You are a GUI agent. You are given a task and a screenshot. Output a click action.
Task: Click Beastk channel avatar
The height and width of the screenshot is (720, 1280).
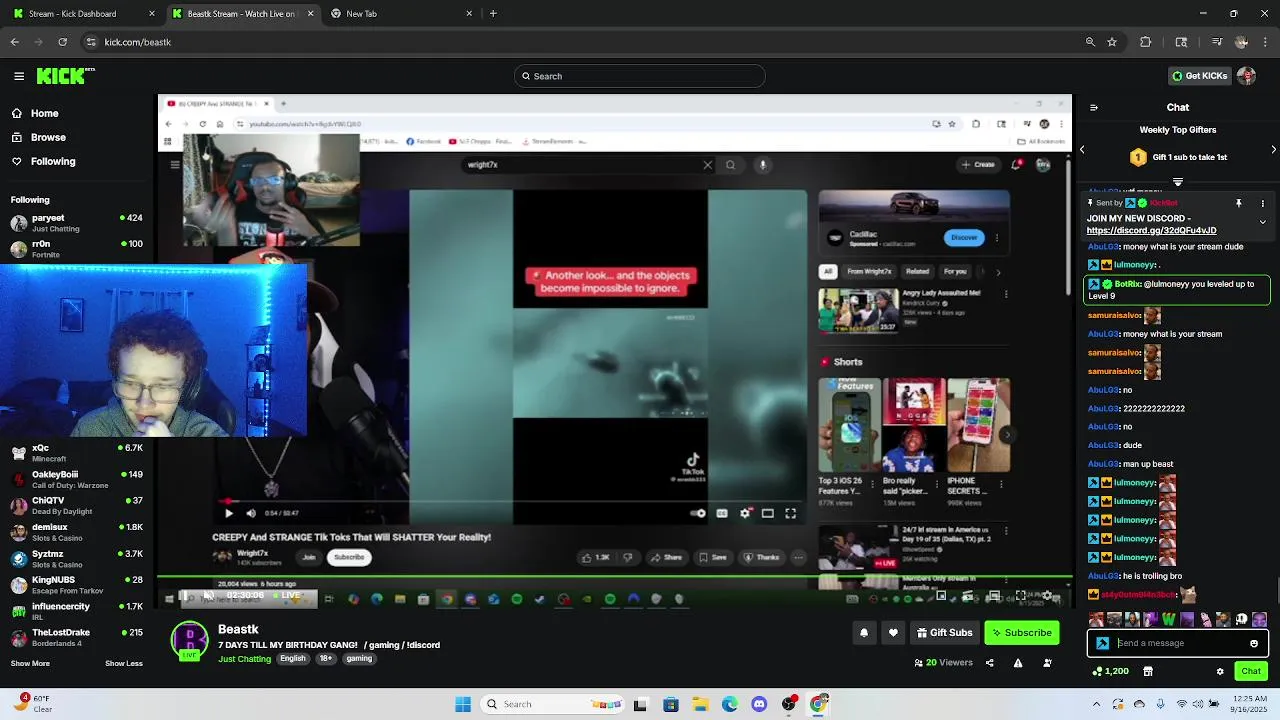(x=189, y=640)
